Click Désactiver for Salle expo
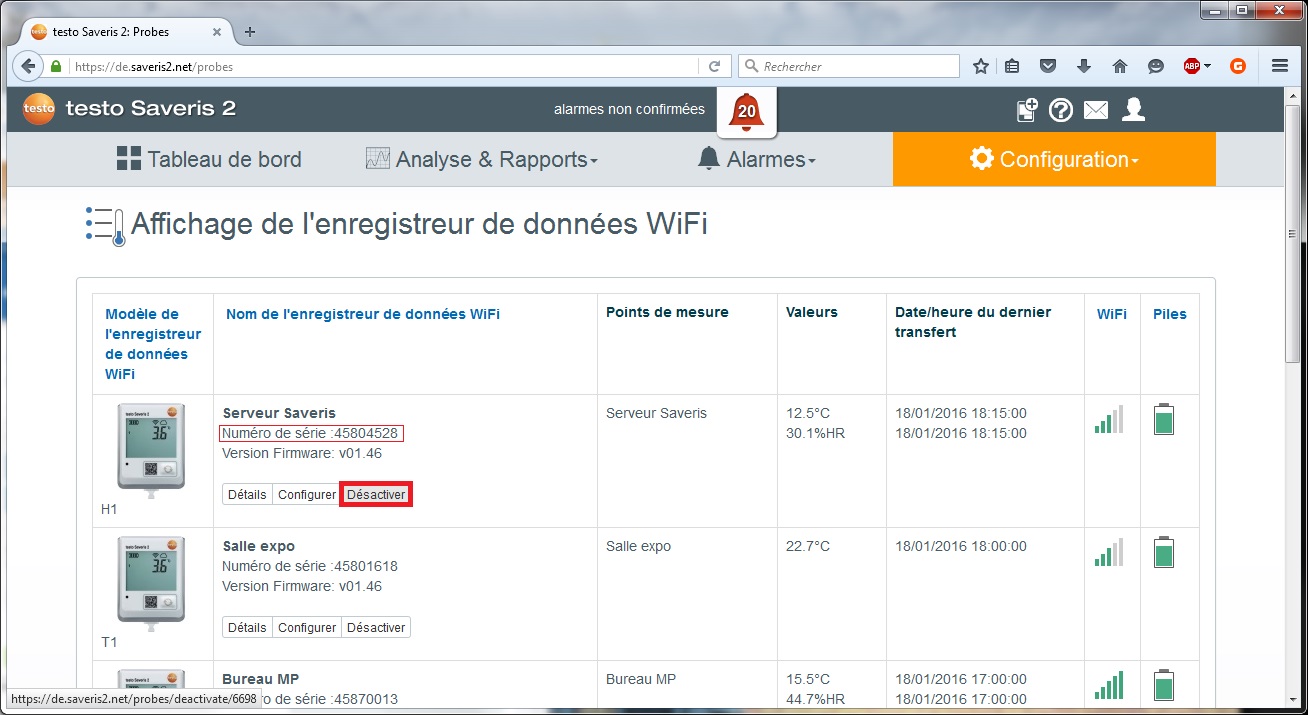1308x715 pixels. (x=376, y=628)
